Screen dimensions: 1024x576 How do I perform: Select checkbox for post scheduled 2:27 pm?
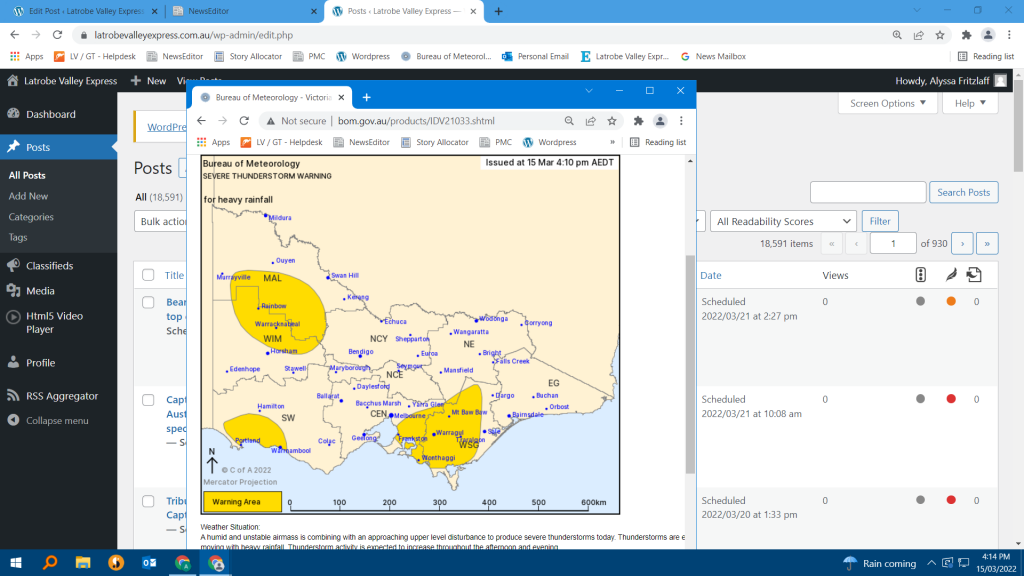(148, 302)
